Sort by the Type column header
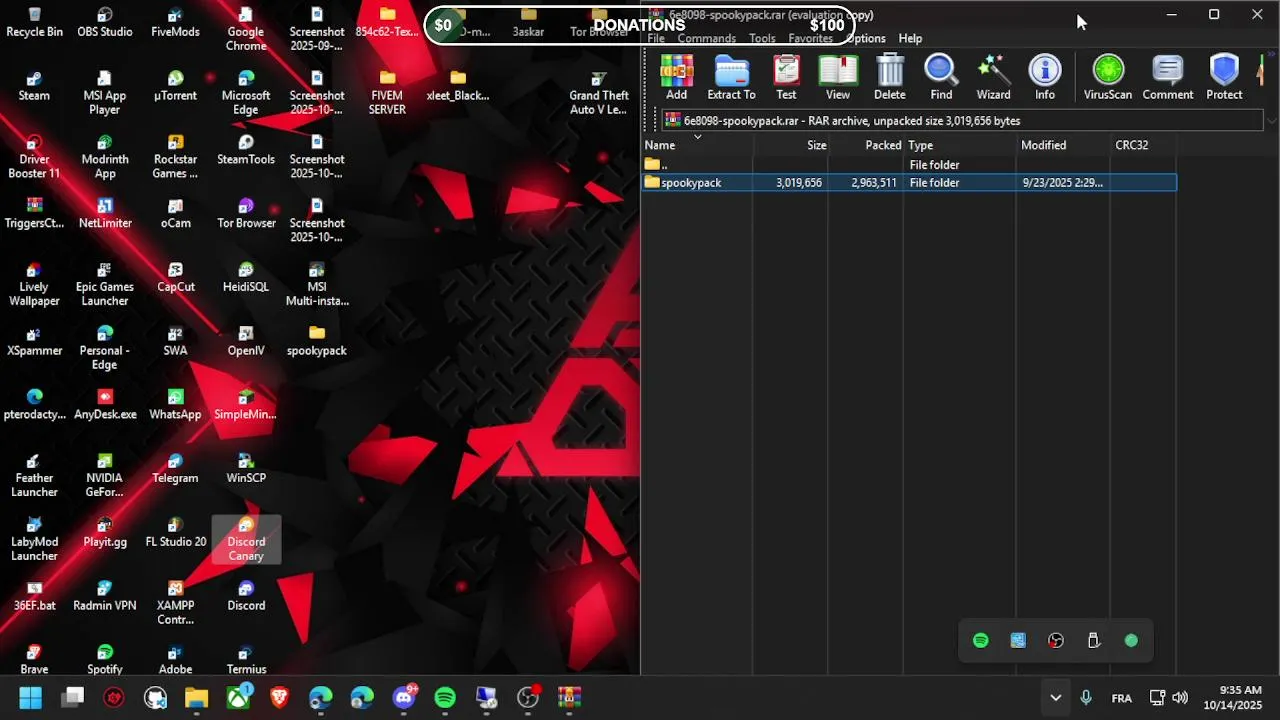Screen dimensions: 1280x720 click(x=959, y=145)
